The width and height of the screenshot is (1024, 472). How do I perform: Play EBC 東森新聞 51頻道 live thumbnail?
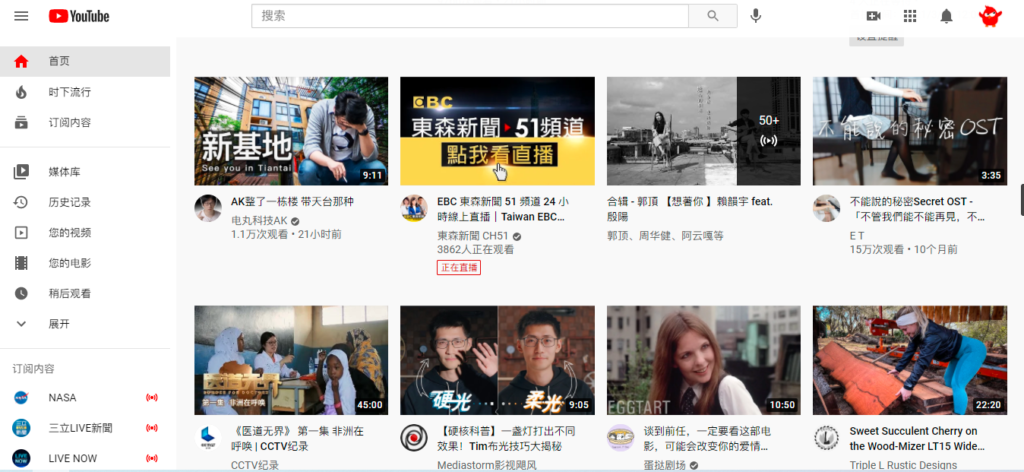498,131
